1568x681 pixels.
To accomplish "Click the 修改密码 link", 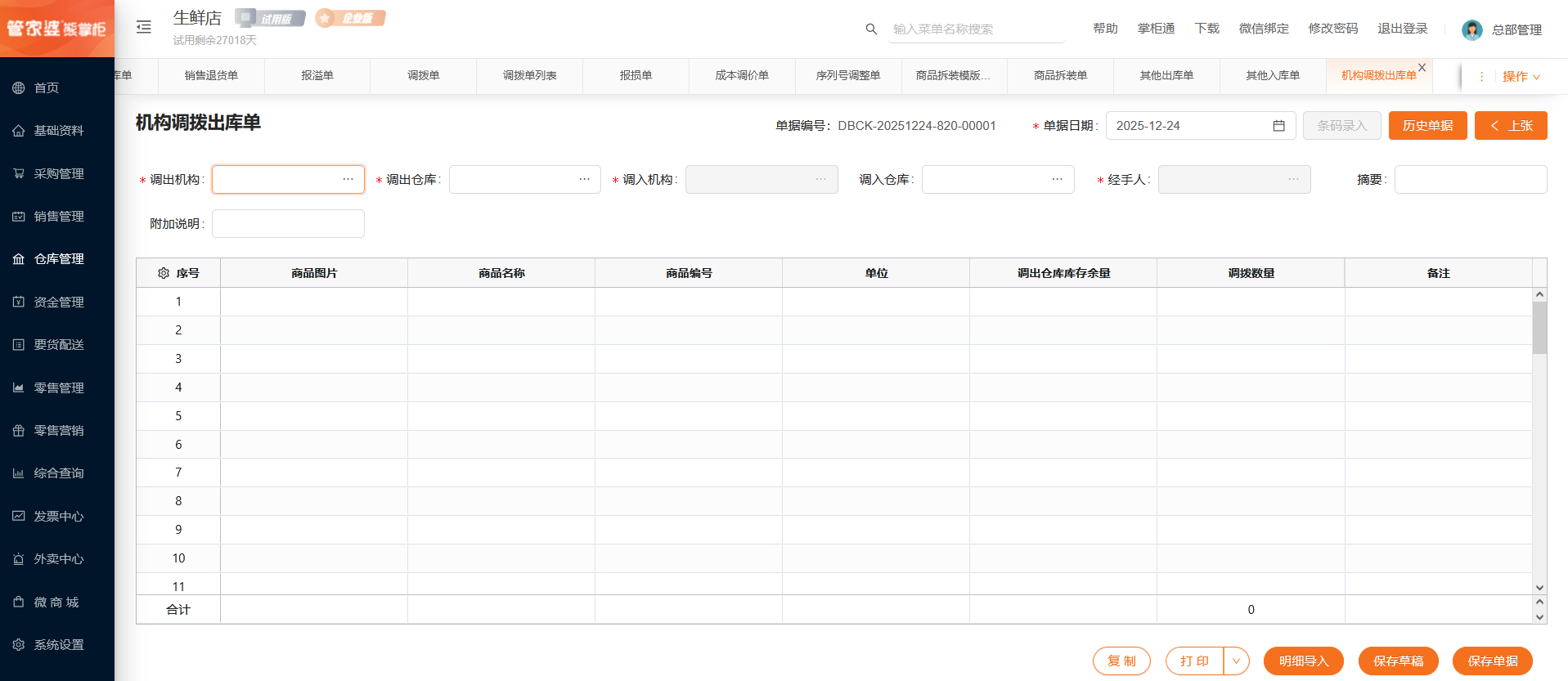I will pyautogui.click(x=1333, y=29).
